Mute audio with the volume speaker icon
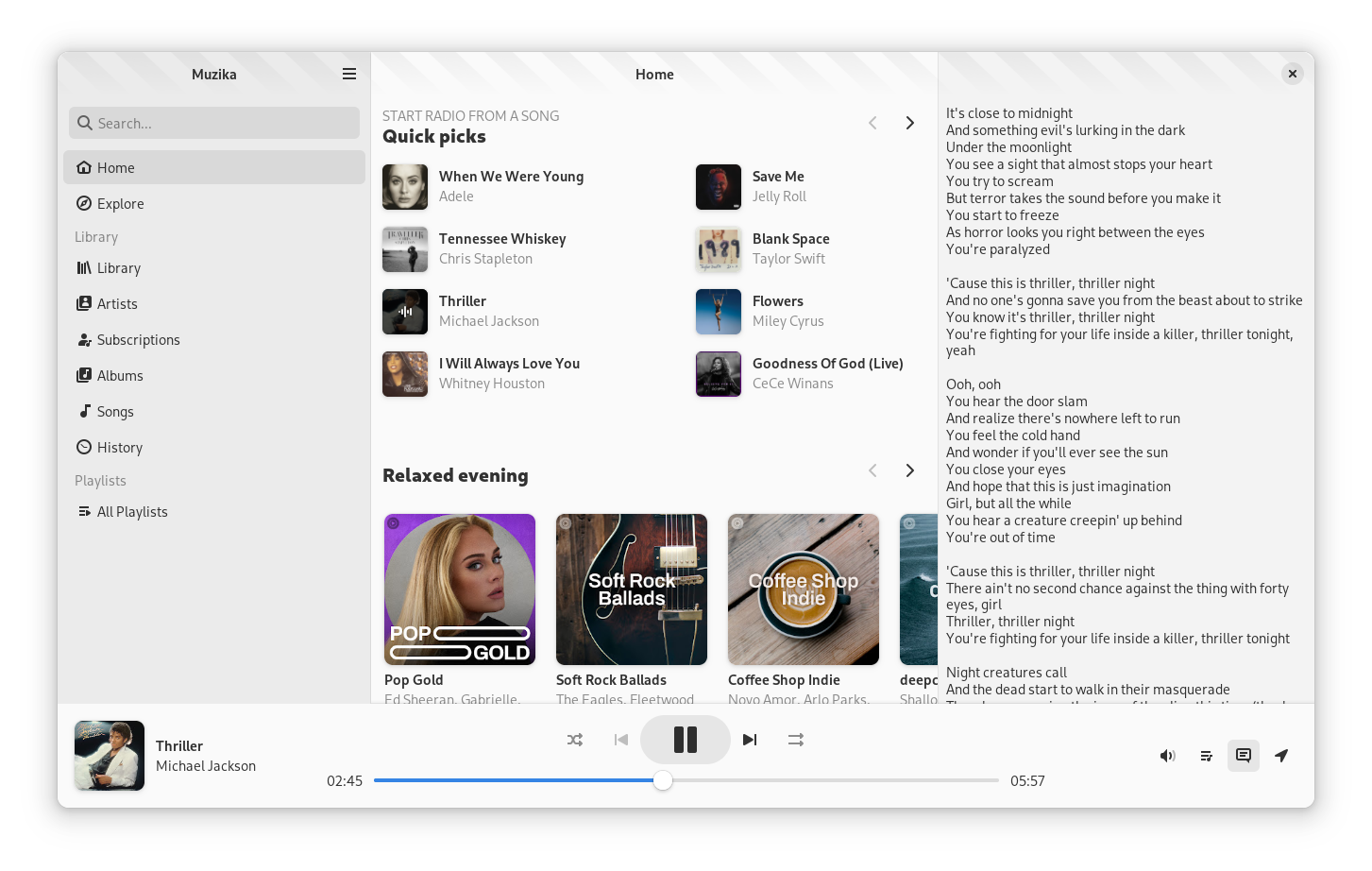This screenshot has width=1372, height=871. [1168, 755]
